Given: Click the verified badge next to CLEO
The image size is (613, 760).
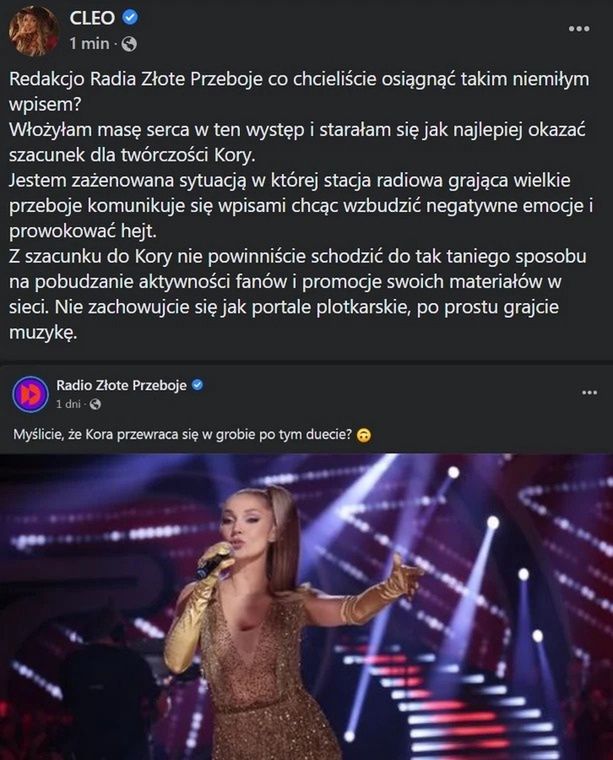Looking at the screenshot, I should point(129,19).
